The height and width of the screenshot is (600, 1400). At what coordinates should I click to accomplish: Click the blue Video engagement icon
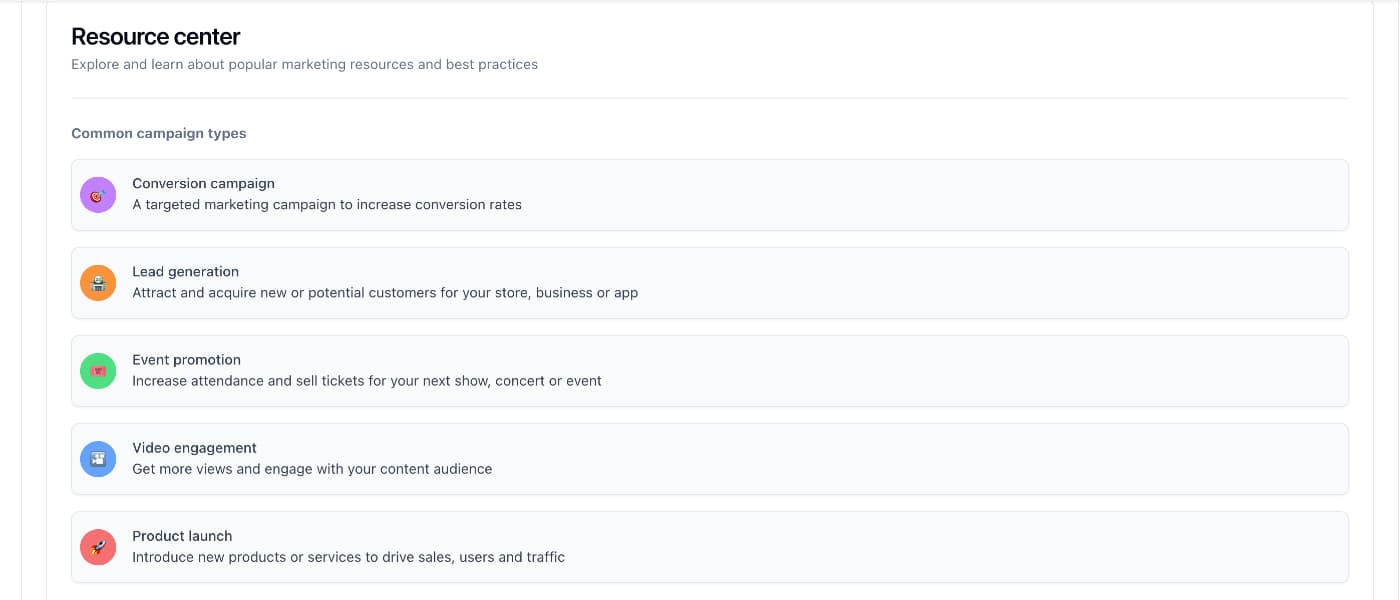(x=98, y=459)
